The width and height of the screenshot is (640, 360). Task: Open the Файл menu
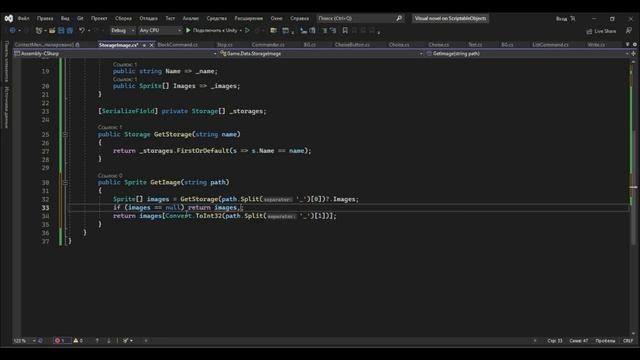point(23,18)
